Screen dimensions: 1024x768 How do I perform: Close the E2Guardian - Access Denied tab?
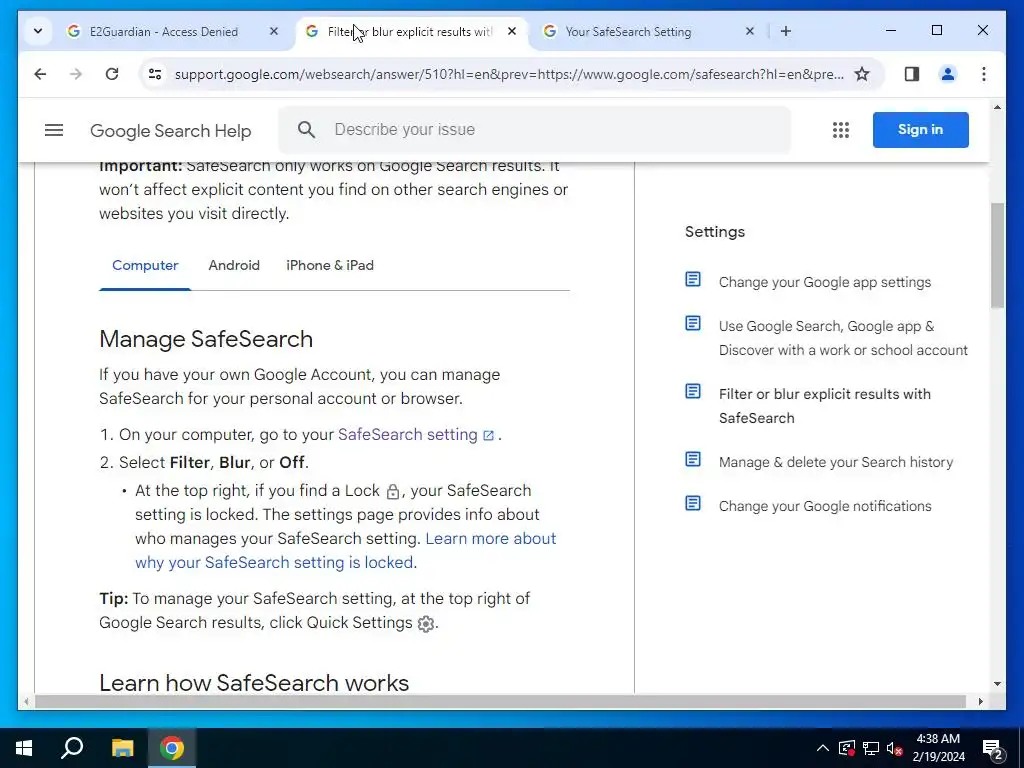274,31
